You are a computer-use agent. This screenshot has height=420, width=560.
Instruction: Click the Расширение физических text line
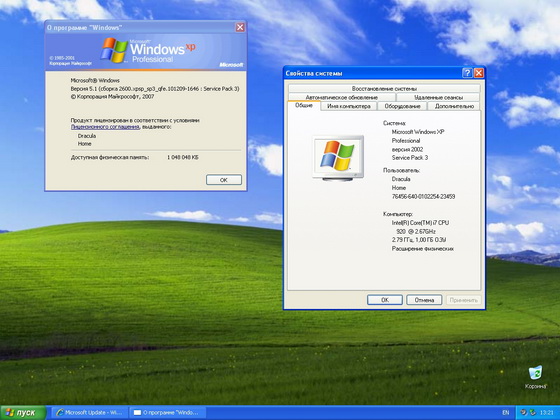click(422, 249)
